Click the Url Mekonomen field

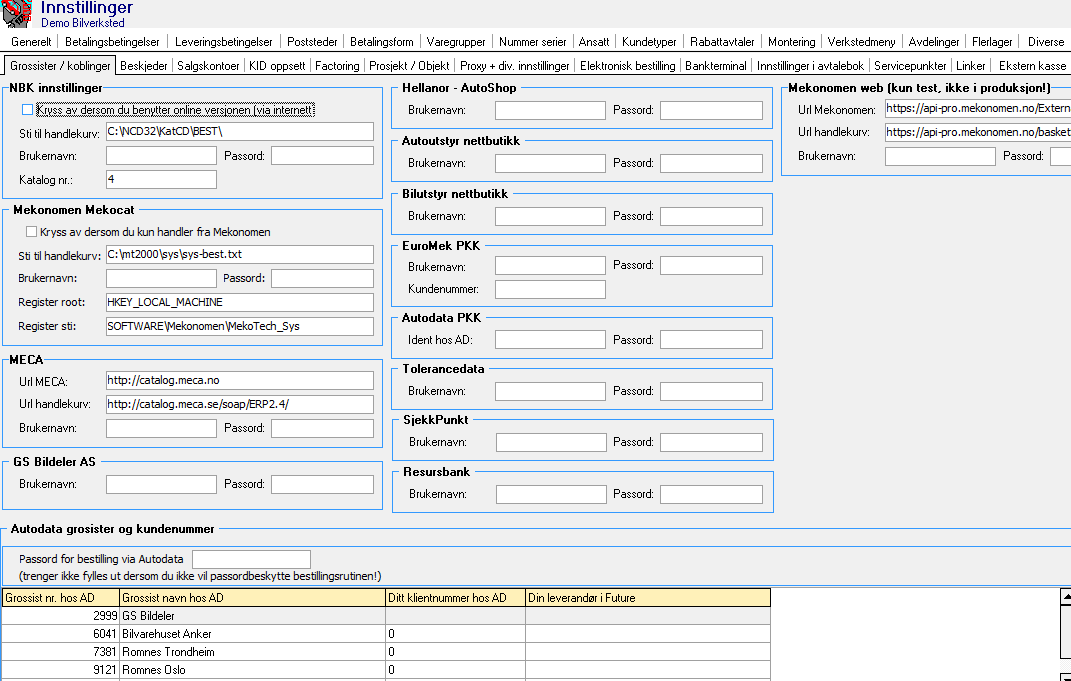tap(978, 108)
